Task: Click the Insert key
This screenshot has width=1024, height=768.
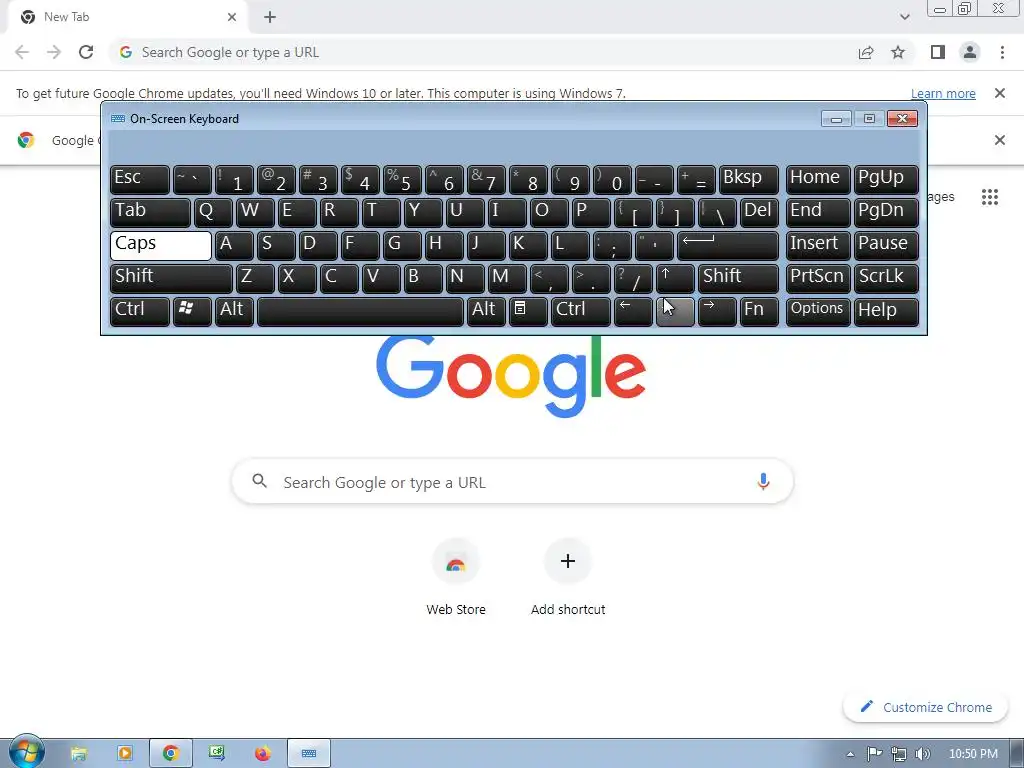Action: click(818, 245)
